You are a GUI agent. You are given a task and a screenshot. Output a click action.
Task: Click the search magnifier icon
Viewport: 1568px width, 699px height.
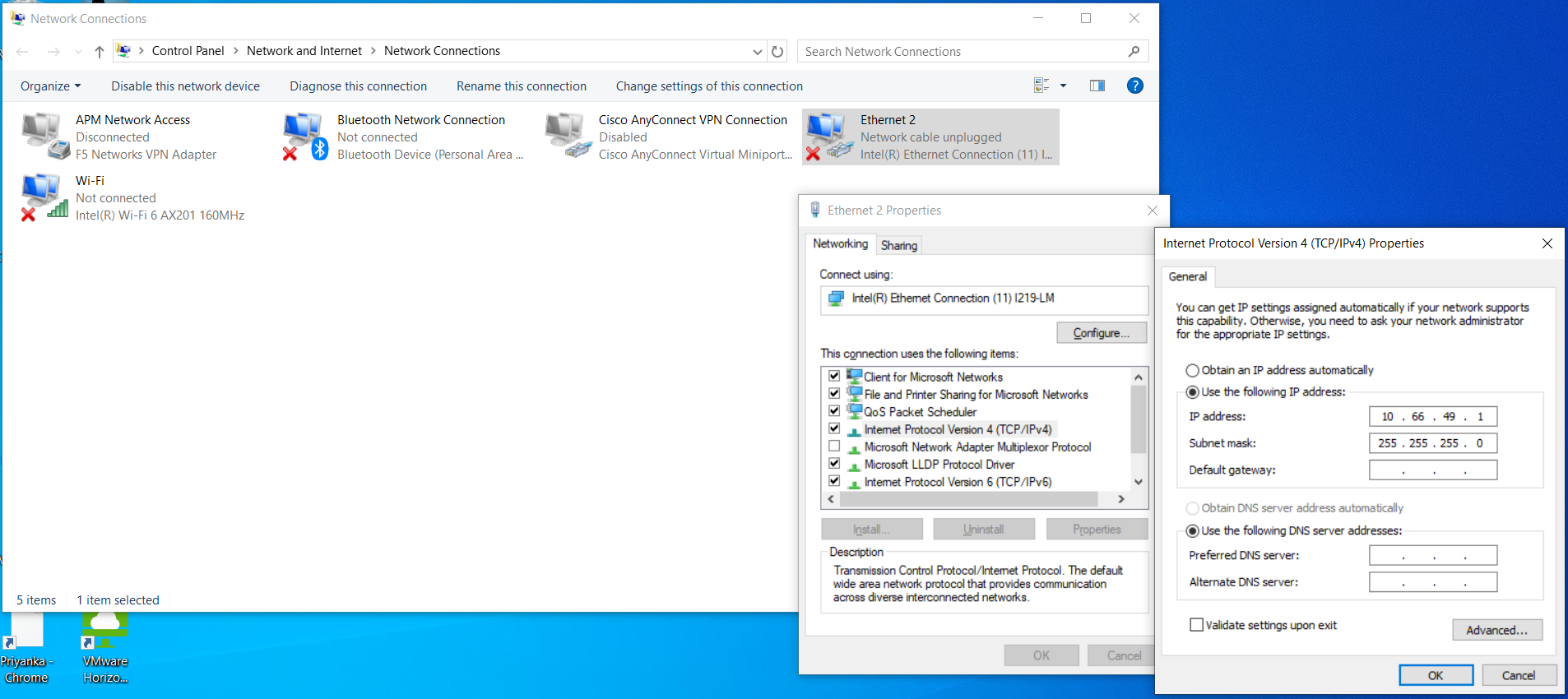click(1134, 51)
